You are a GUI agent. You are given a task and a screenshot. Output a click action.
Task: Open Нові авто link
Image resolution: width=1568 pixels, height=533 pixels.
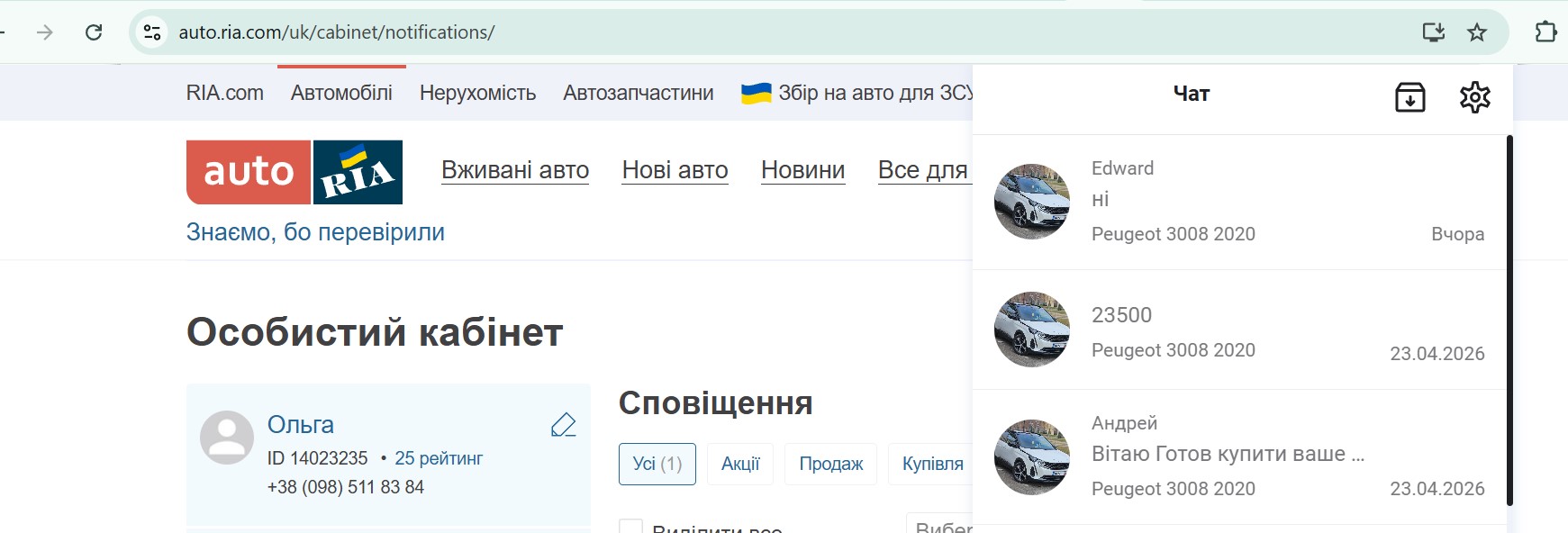[x=675, y=170]
